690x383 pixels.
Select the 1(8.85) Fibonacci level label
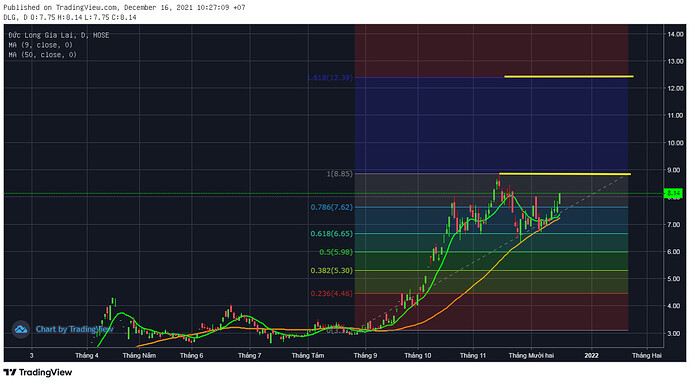(x=339, y=174)
